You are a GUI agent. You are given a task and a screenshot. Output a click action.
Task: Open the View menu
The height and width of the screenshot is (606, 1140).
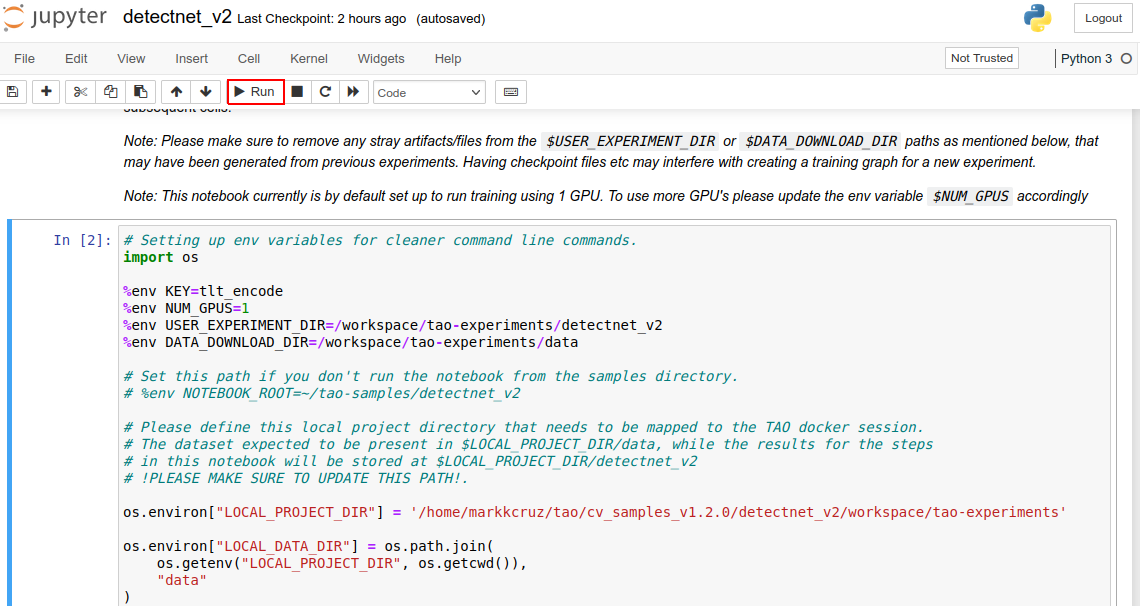pyautogui.click(x=131, y=59)
